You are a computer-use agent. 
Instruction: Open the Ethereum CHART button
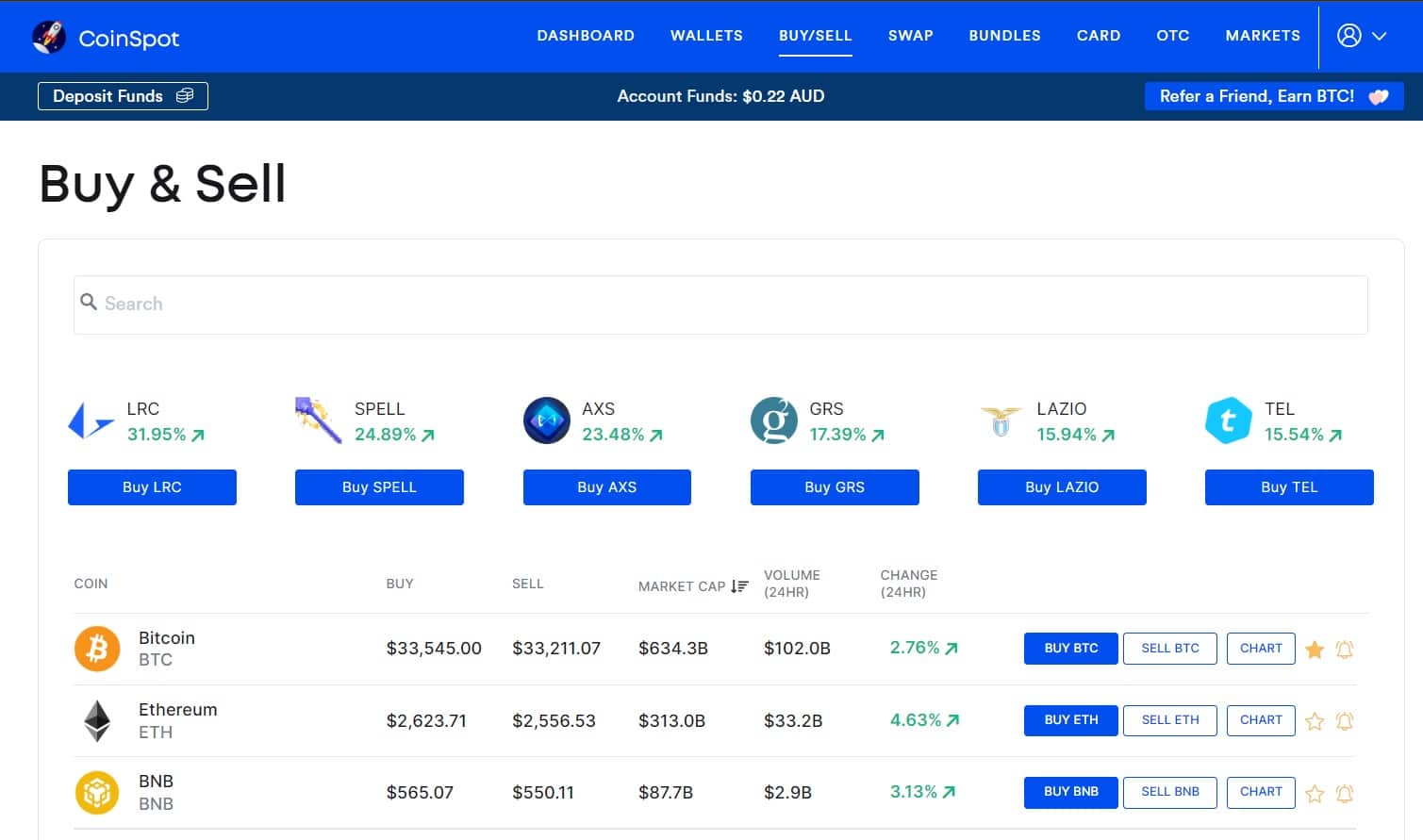click(x=1261, y=720)
